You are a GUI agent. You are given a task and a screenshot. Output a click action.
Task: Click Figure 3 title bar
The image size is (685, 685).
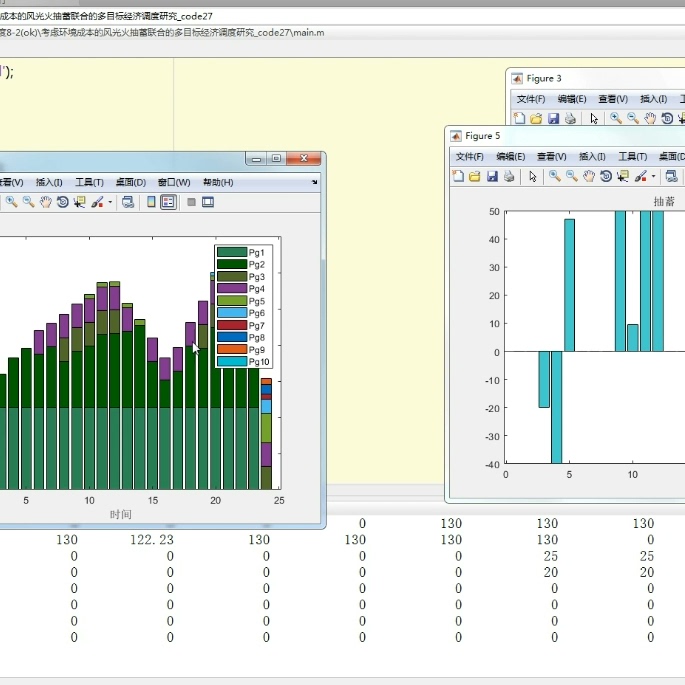597,78
